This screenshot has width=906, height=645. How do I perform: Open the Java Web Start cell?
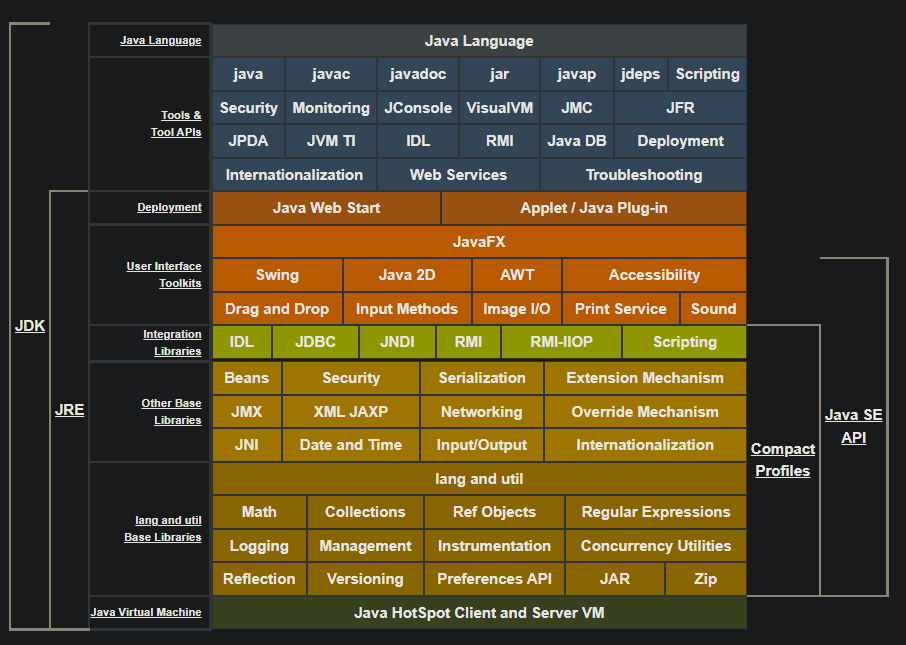pos(326,208)
